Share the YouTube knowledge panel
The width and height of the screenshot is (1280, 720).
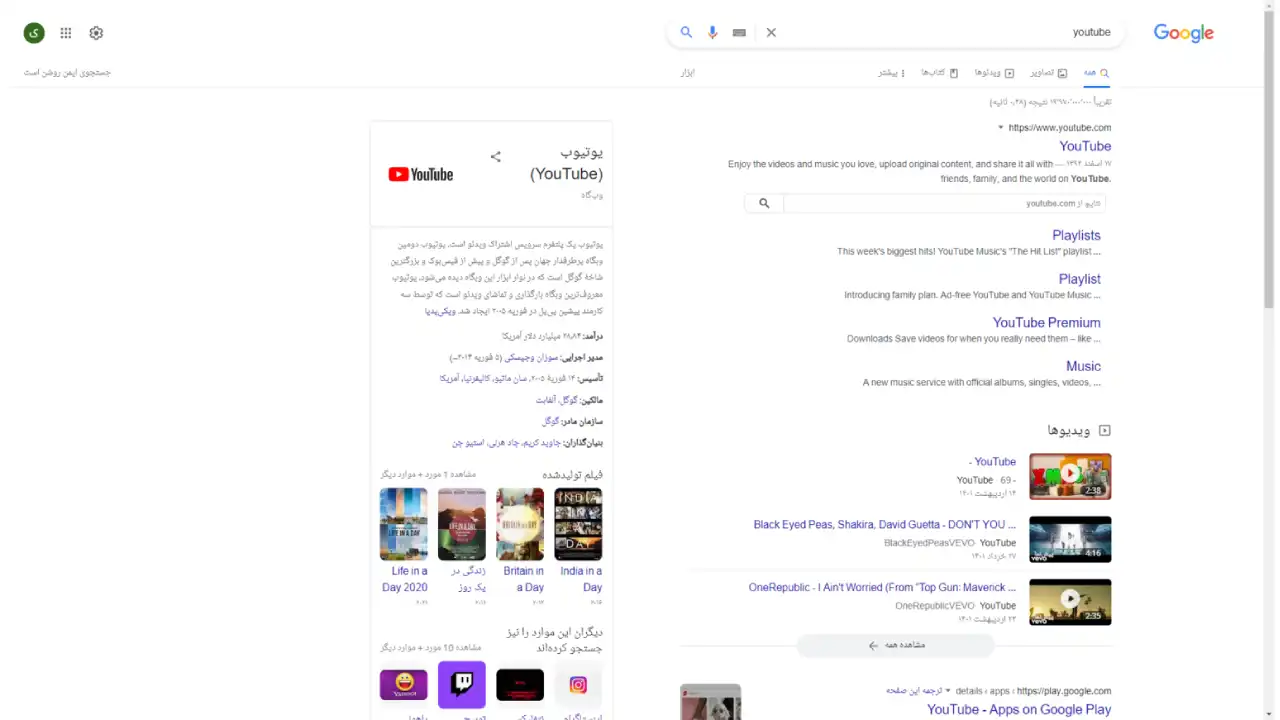point(495,156)
